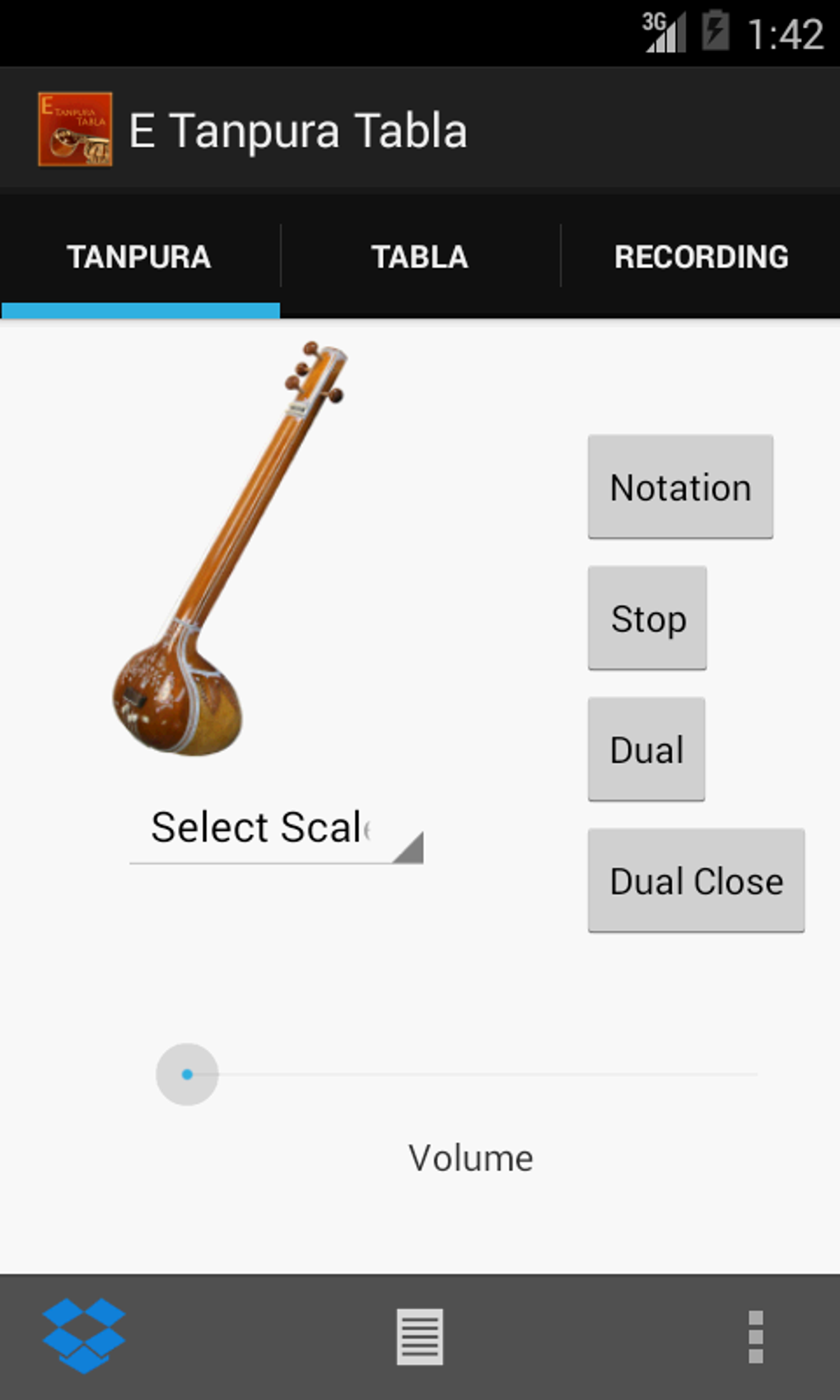Screen dimensions: 840x1400
Task: Tap the E Tanpura Tabla title text
Action: coord(298,131)
